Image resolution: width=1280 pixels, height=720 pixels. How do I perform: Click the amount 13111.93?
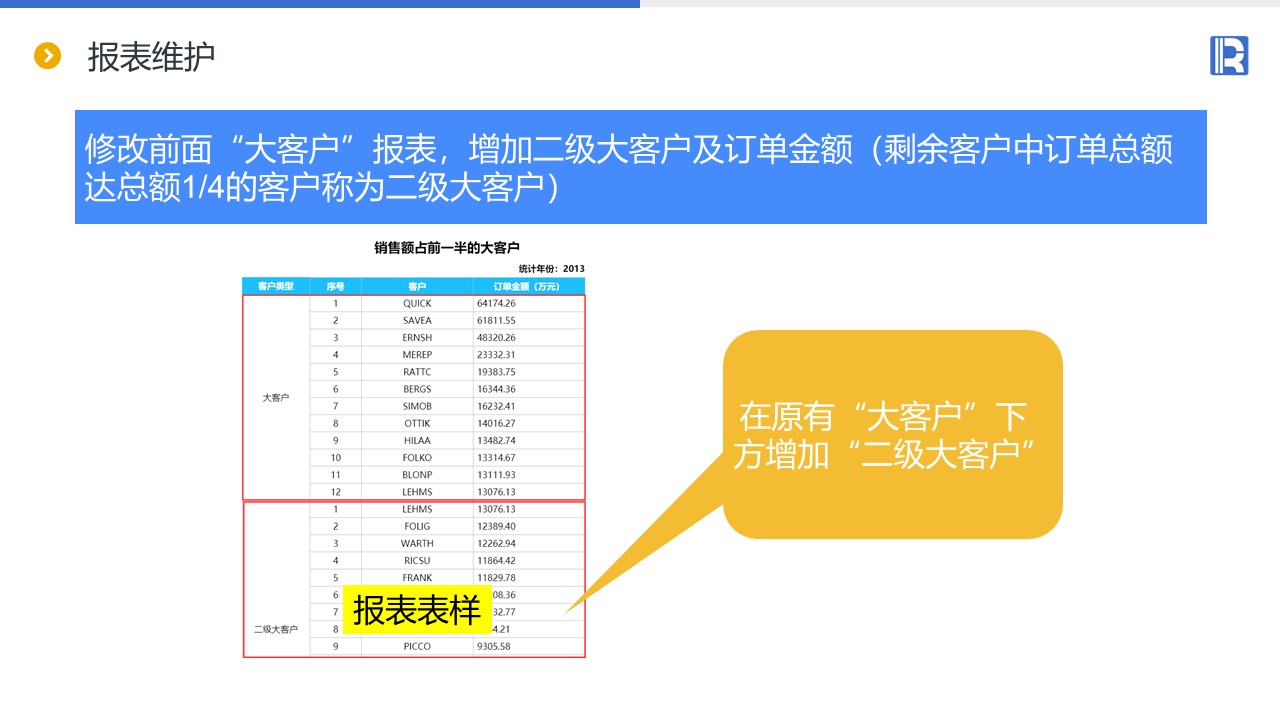[496, 475]
